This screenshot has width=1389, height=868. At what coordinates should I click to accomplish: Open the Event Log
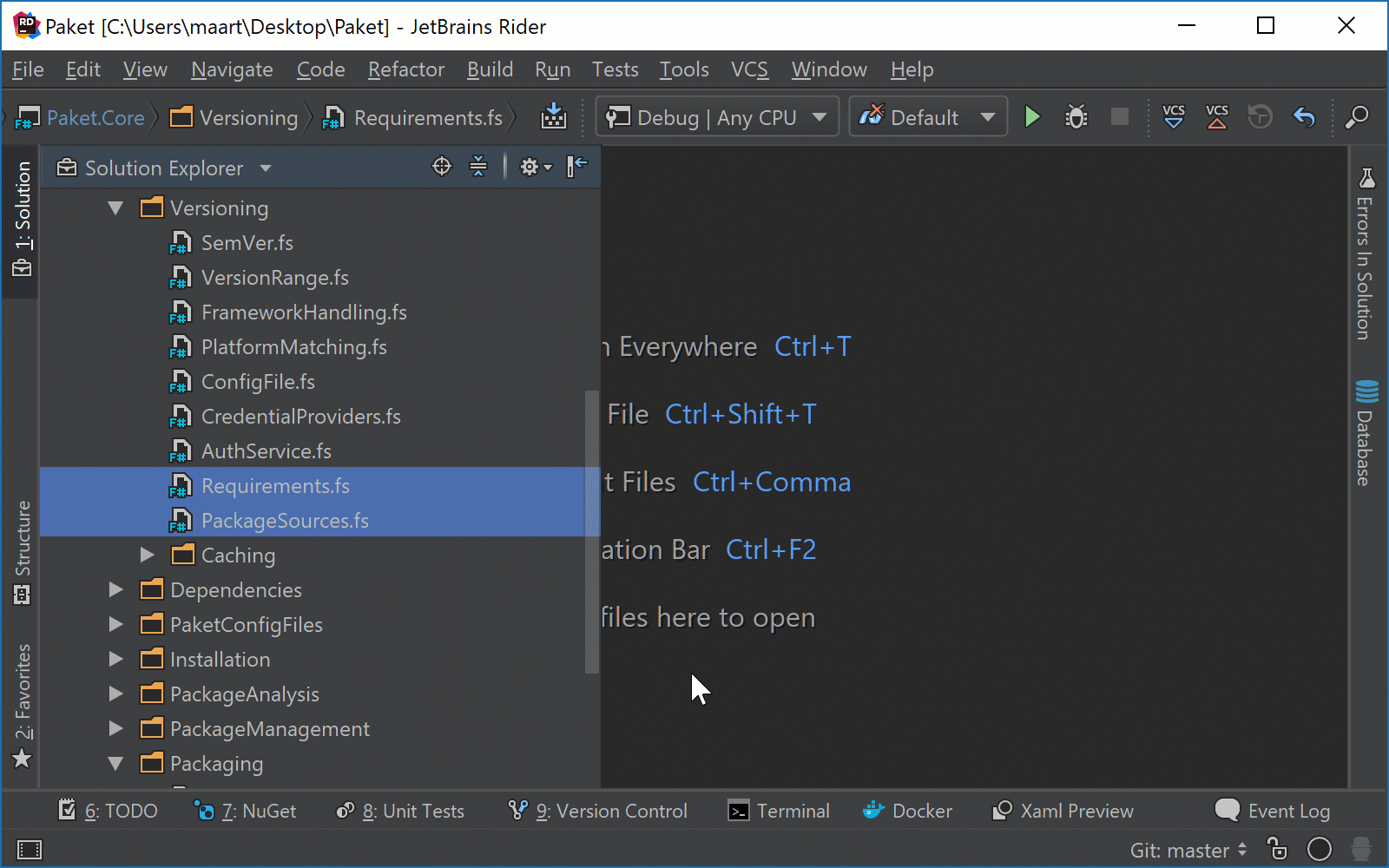point(1273,811)
